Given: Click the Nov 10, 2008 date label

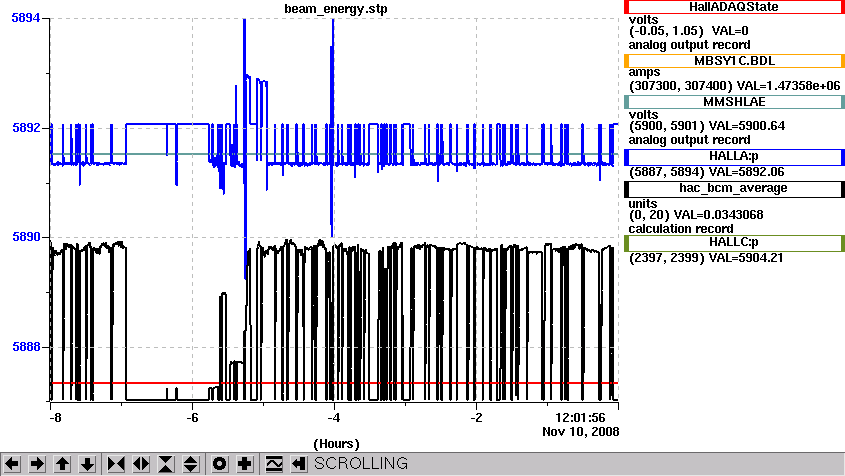Looking at the screenshot, I should click(x=580, y=432).
